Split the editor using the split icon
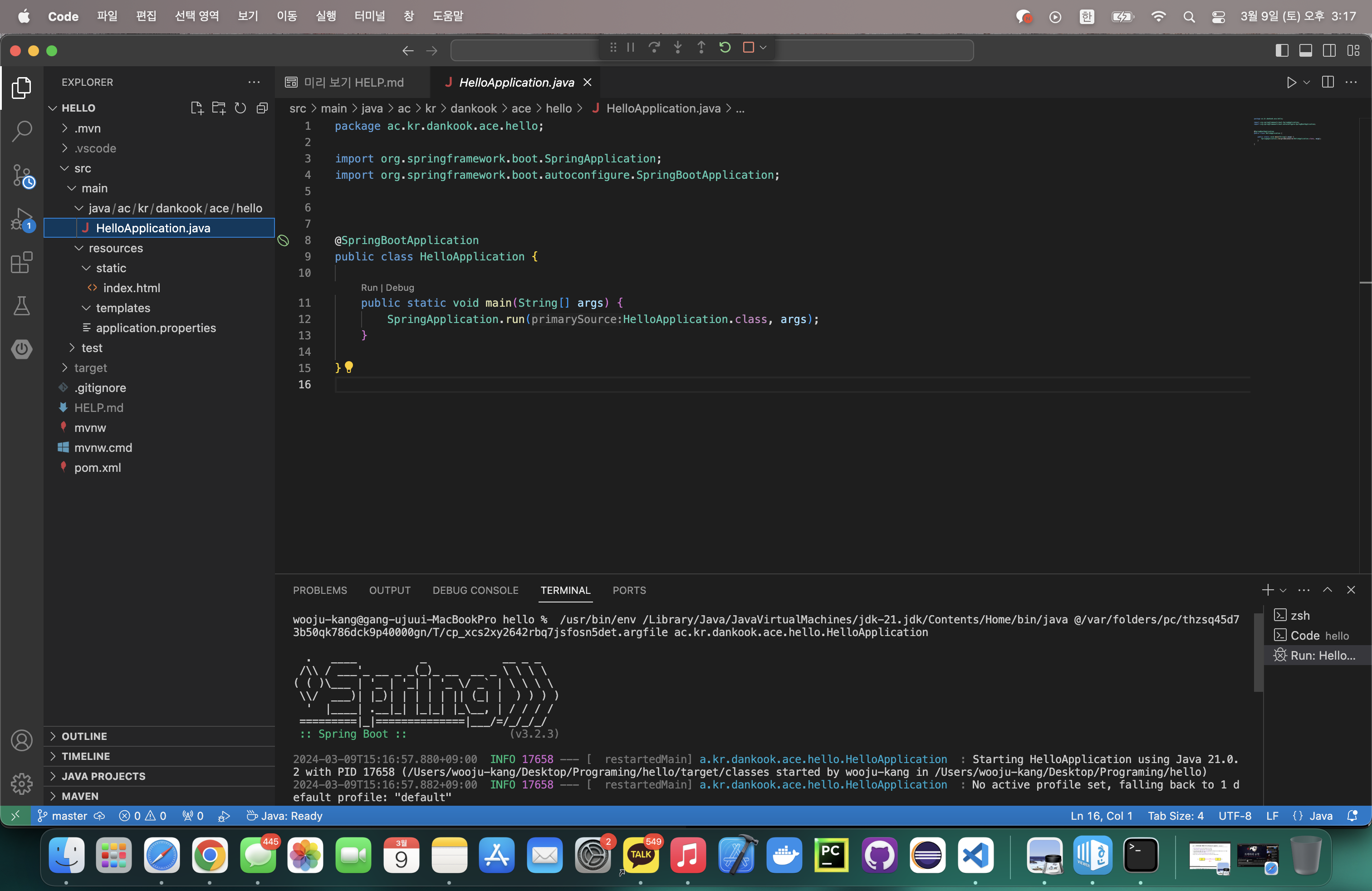The image size is (1372, 891). (1327, 83)
